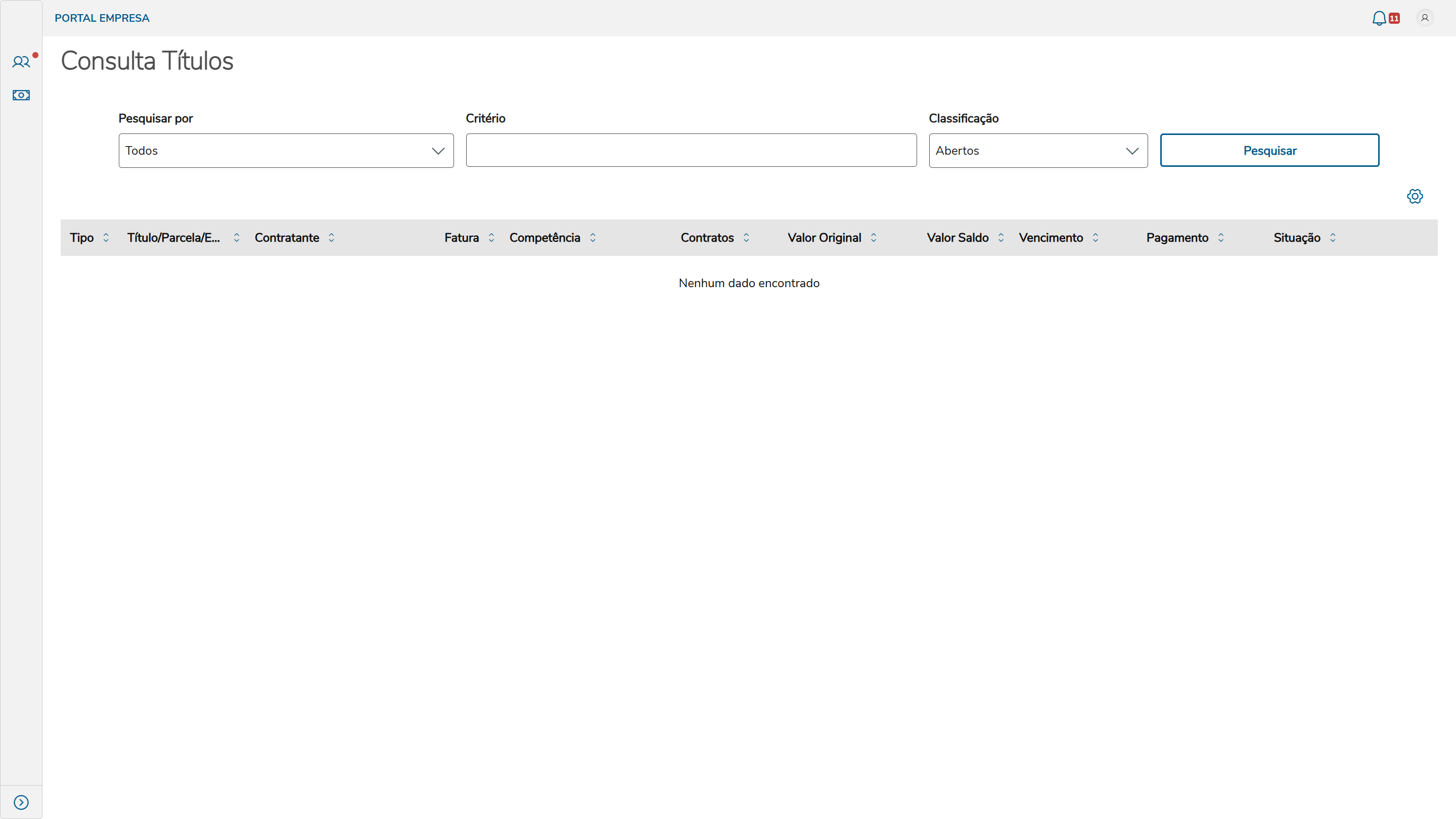Expand the sidebar with arrow icon
1456x819 pixels.
pos(21,802)
